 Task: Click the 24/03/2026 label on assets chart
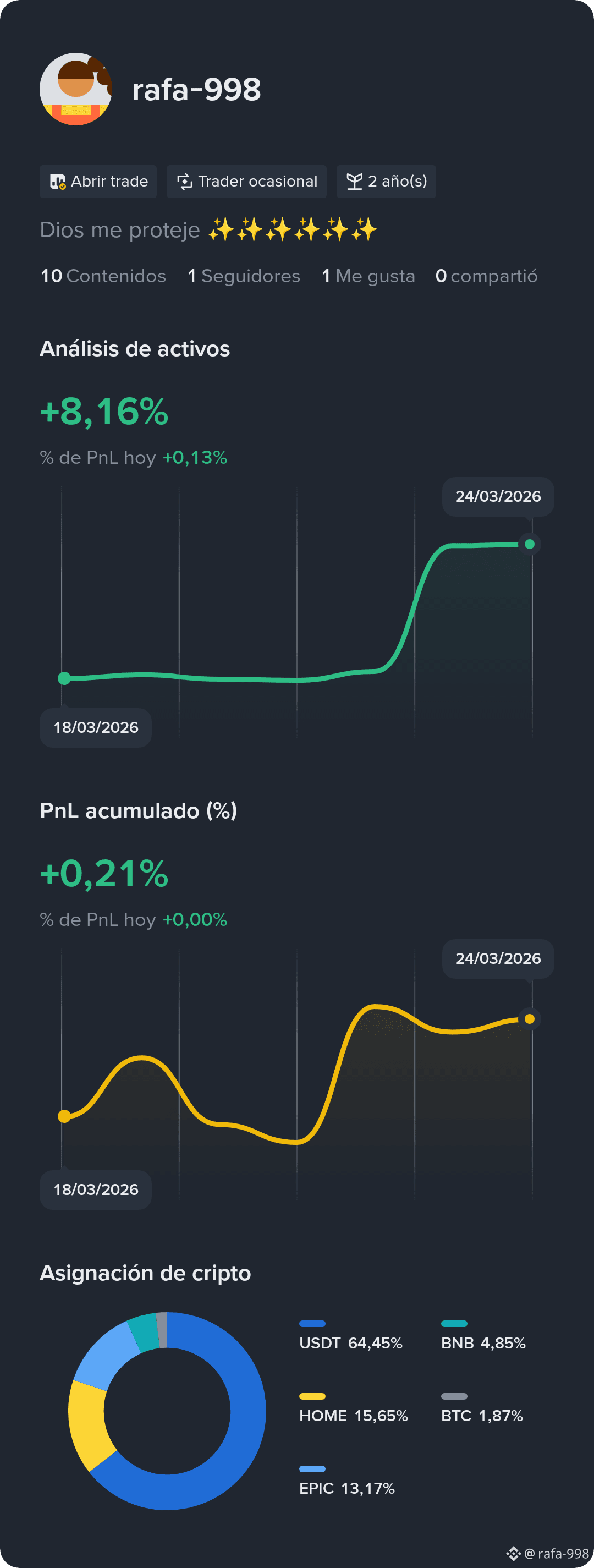pos(498,497)
